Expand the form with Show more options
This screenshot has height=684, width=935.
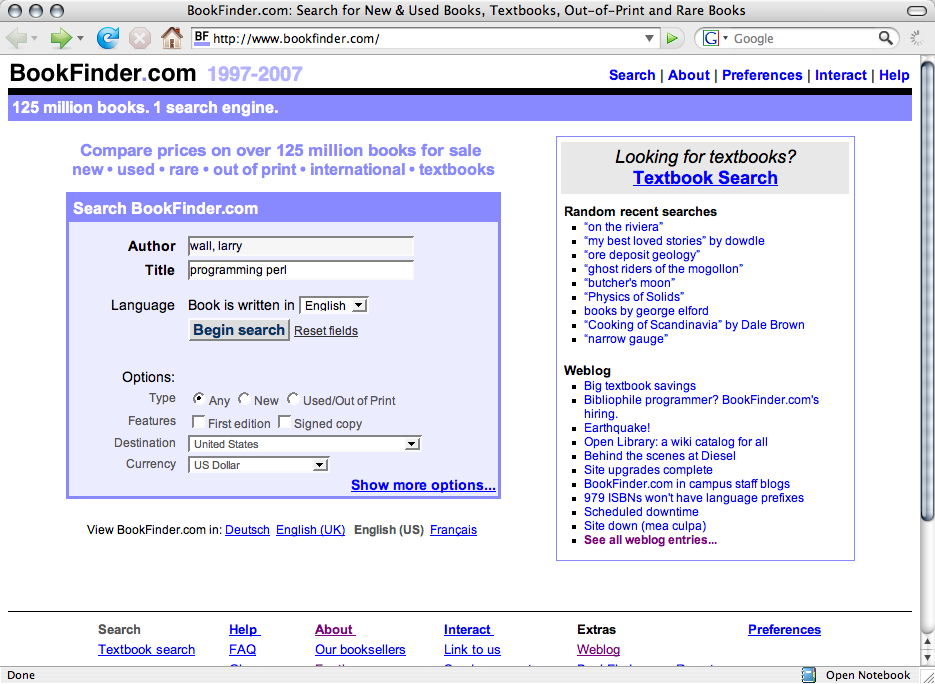423,485
